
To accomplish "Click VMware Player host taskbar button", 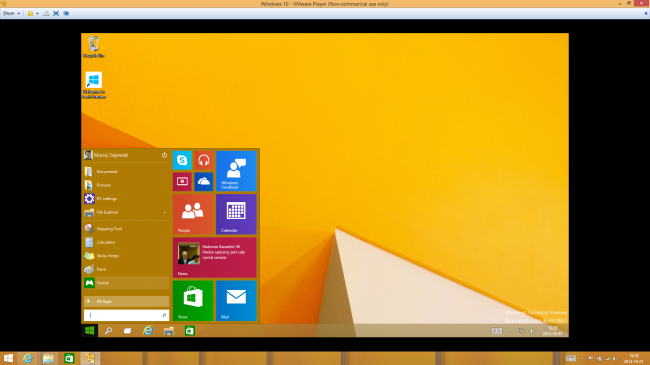I will click(90, 358).
